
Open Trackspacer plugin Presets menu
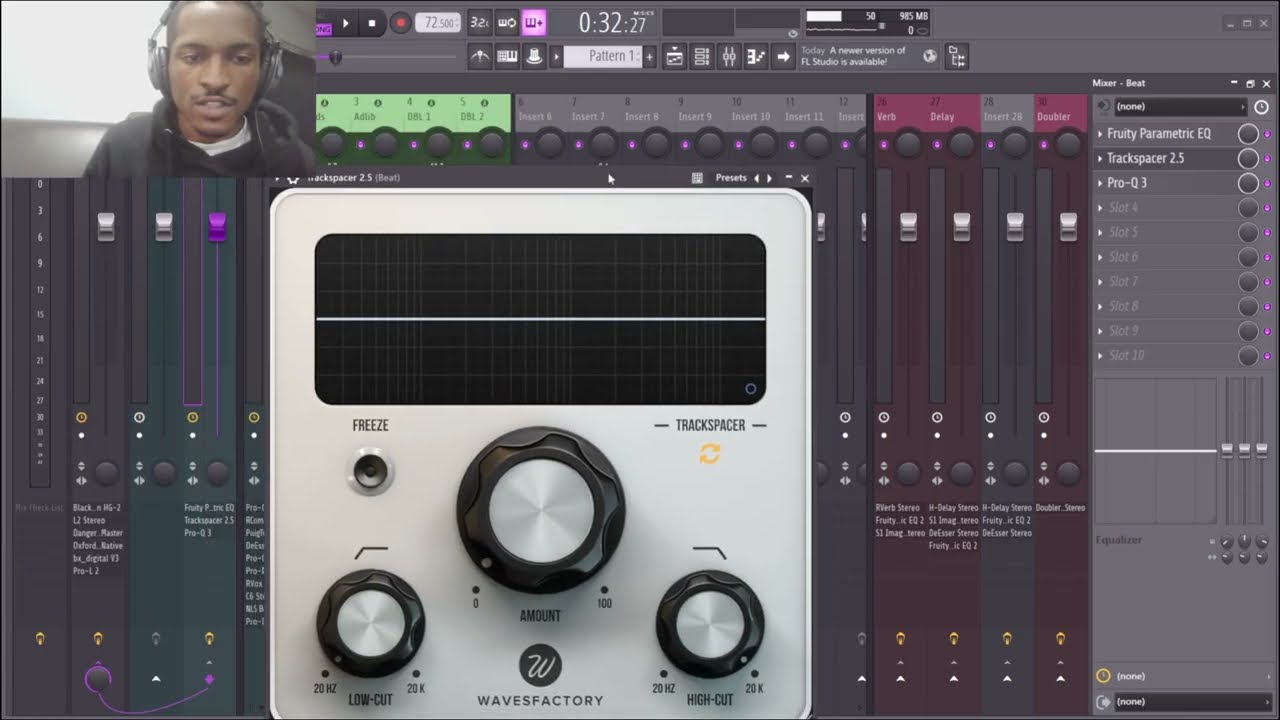[x=731, y=178]
